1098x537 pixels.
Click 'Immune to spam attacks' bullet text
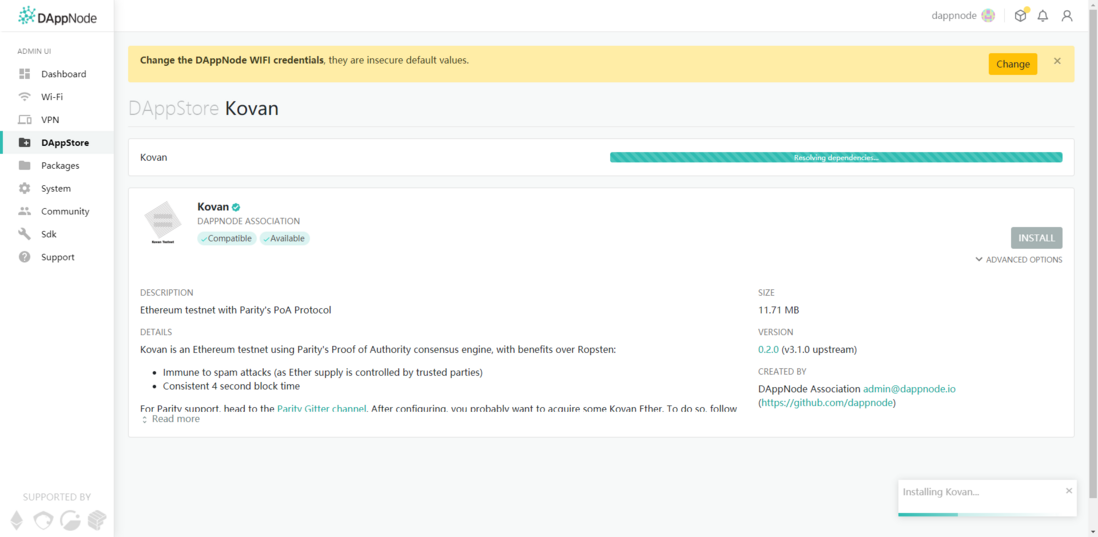click(323, 372)
